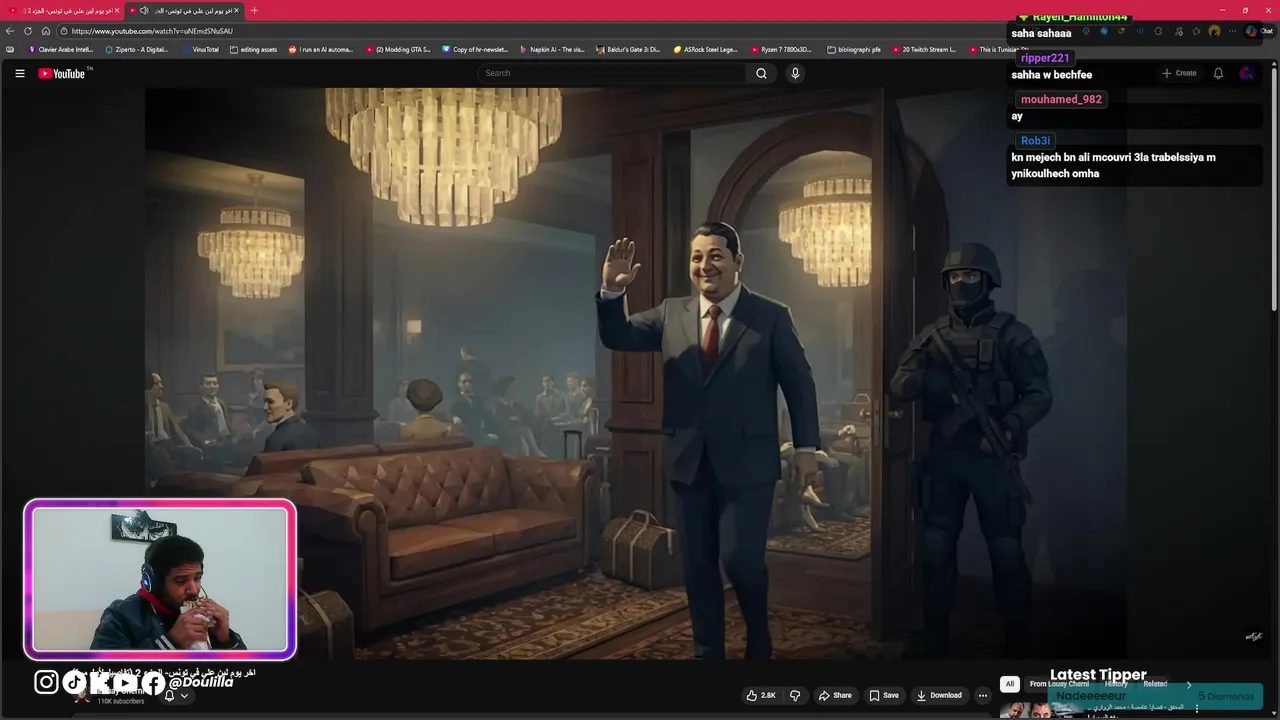Go back in the browser
Image resolution: width=1280 pixels, height=720 pixels.
pyautogui.click(x=10, y=31)
